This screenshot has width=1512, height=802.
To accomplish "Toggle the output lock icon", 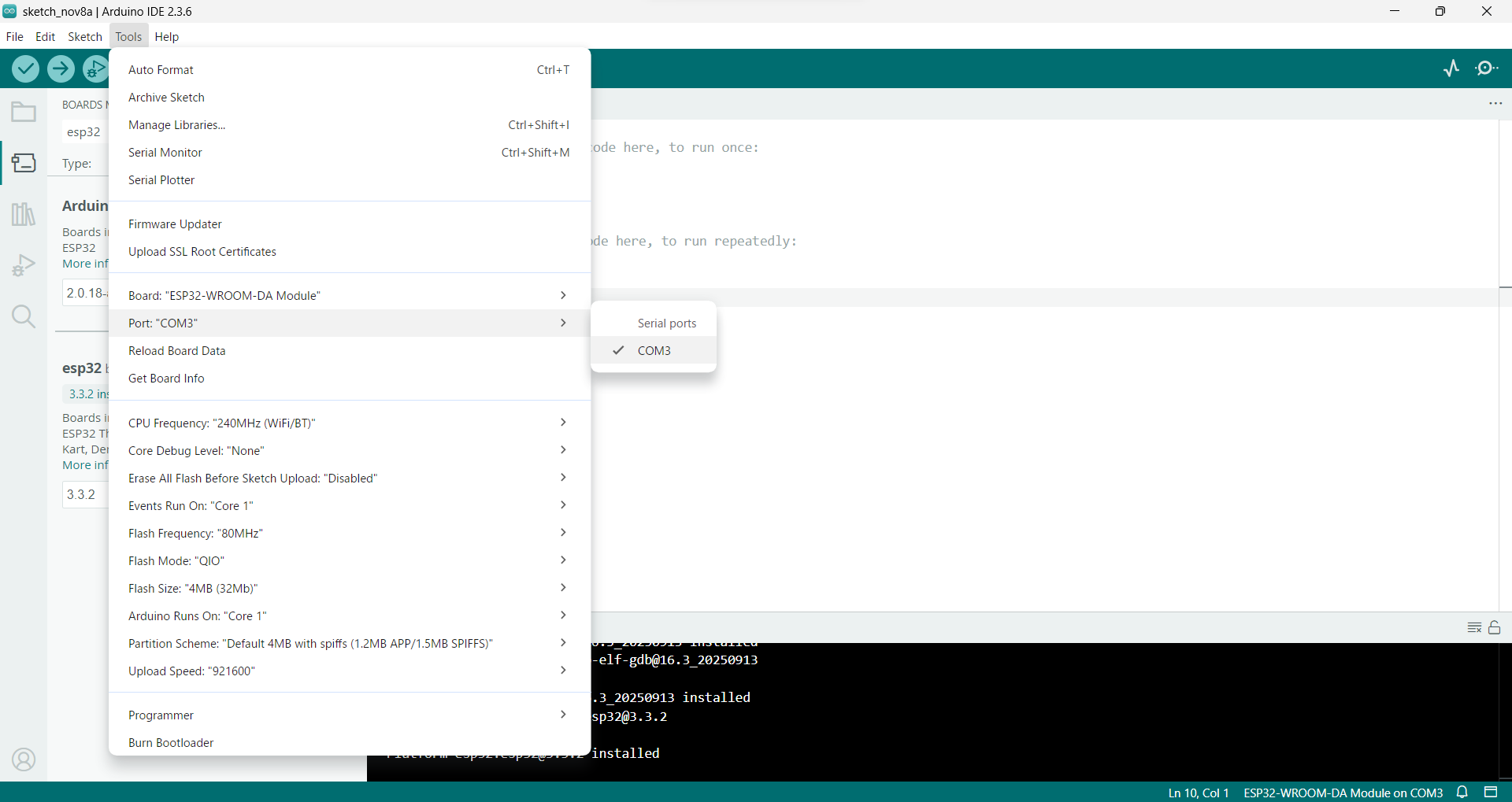I will click(x=1495, y=627).
